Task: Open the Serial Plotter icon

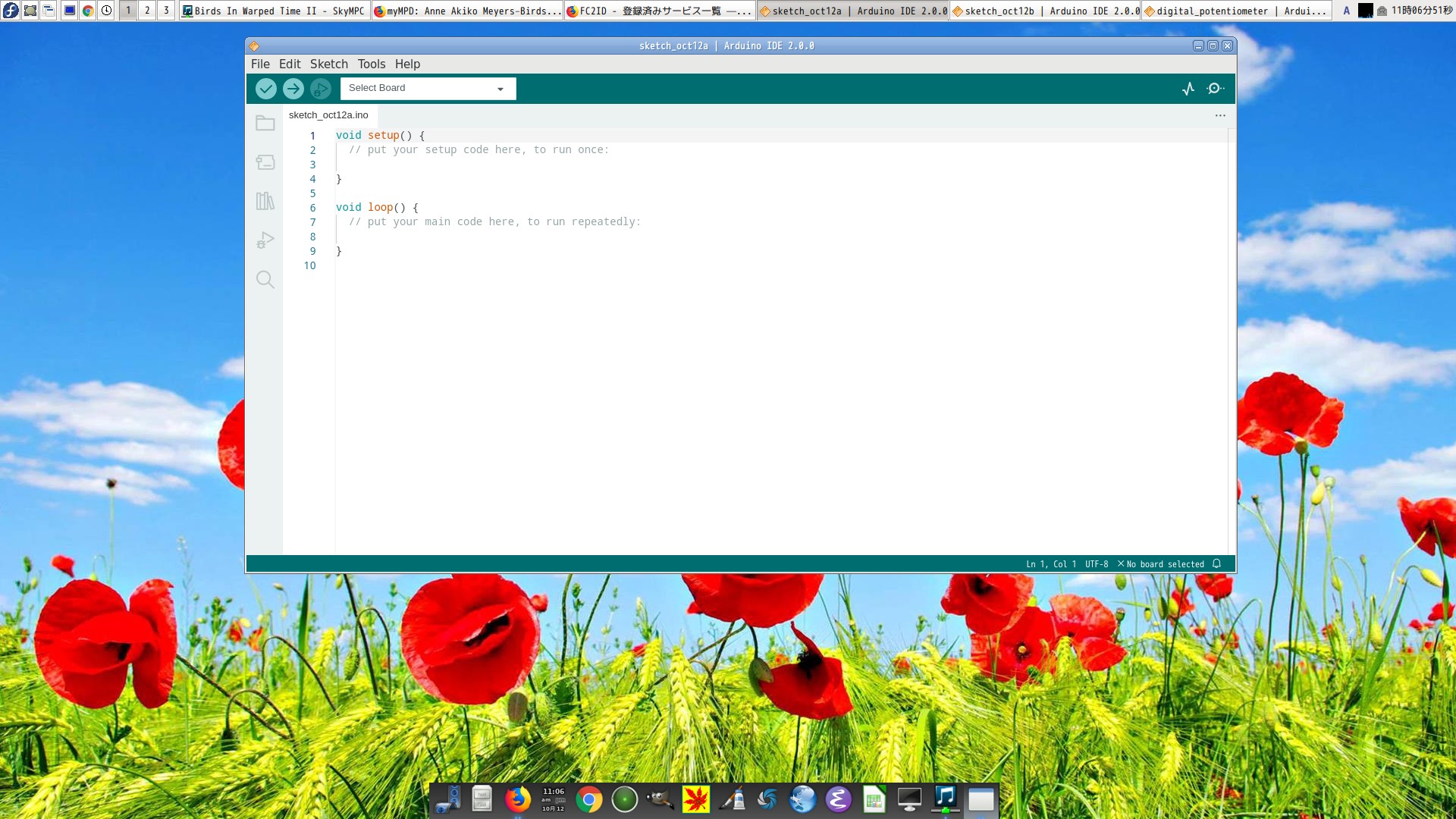Action: pos(1188,88)
